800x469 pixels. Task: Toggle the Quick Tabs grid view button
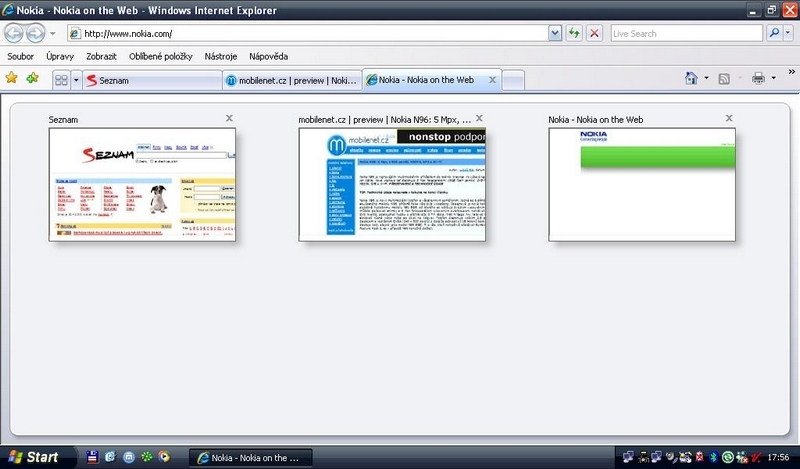[60, 79]
